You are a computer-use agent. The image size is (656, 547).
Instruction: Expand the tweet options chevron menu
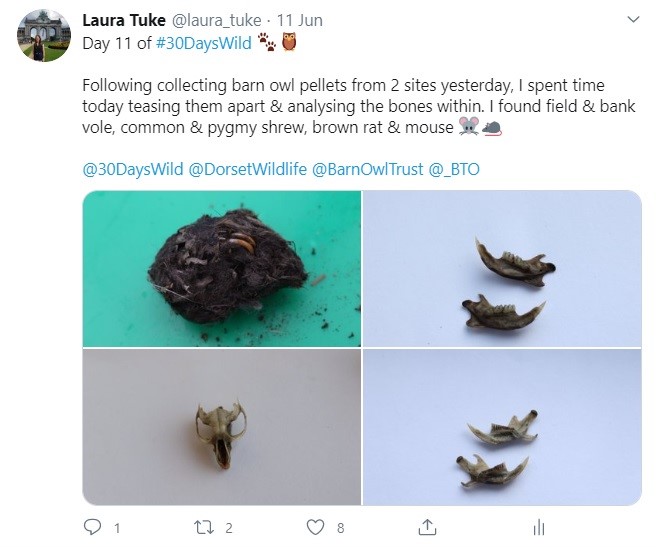click(632, 19)
